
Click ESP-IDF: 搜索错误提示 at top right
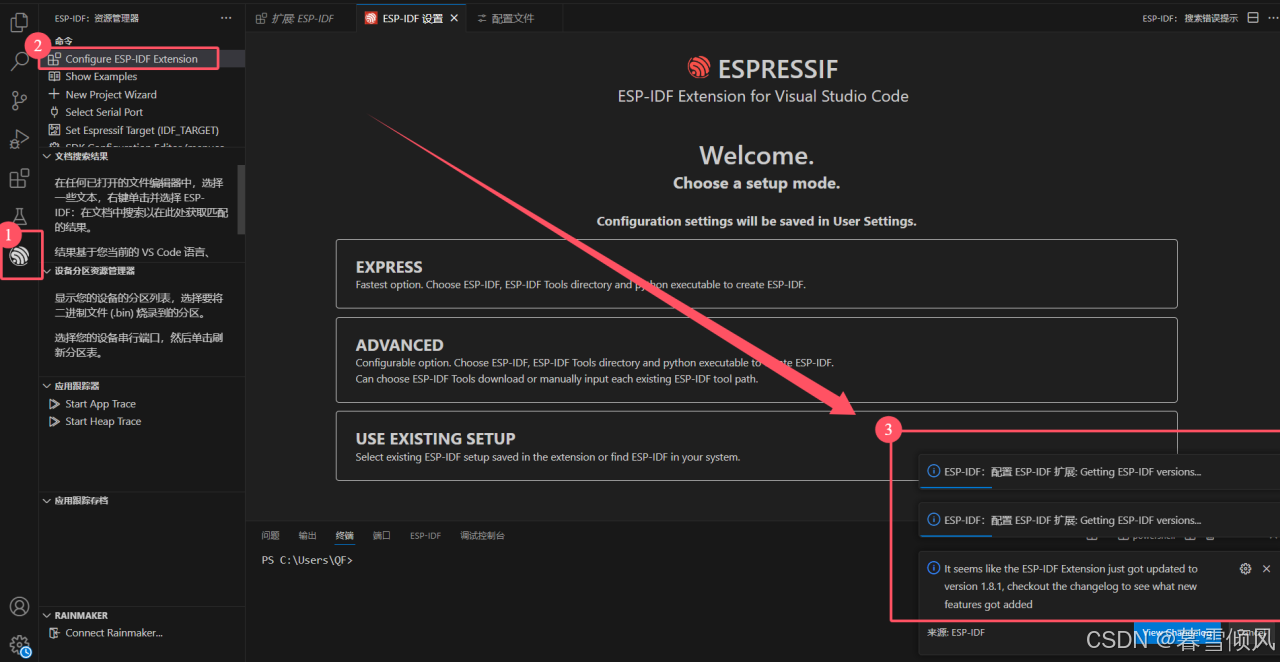pyautogui.click(x=1190, y=18)
